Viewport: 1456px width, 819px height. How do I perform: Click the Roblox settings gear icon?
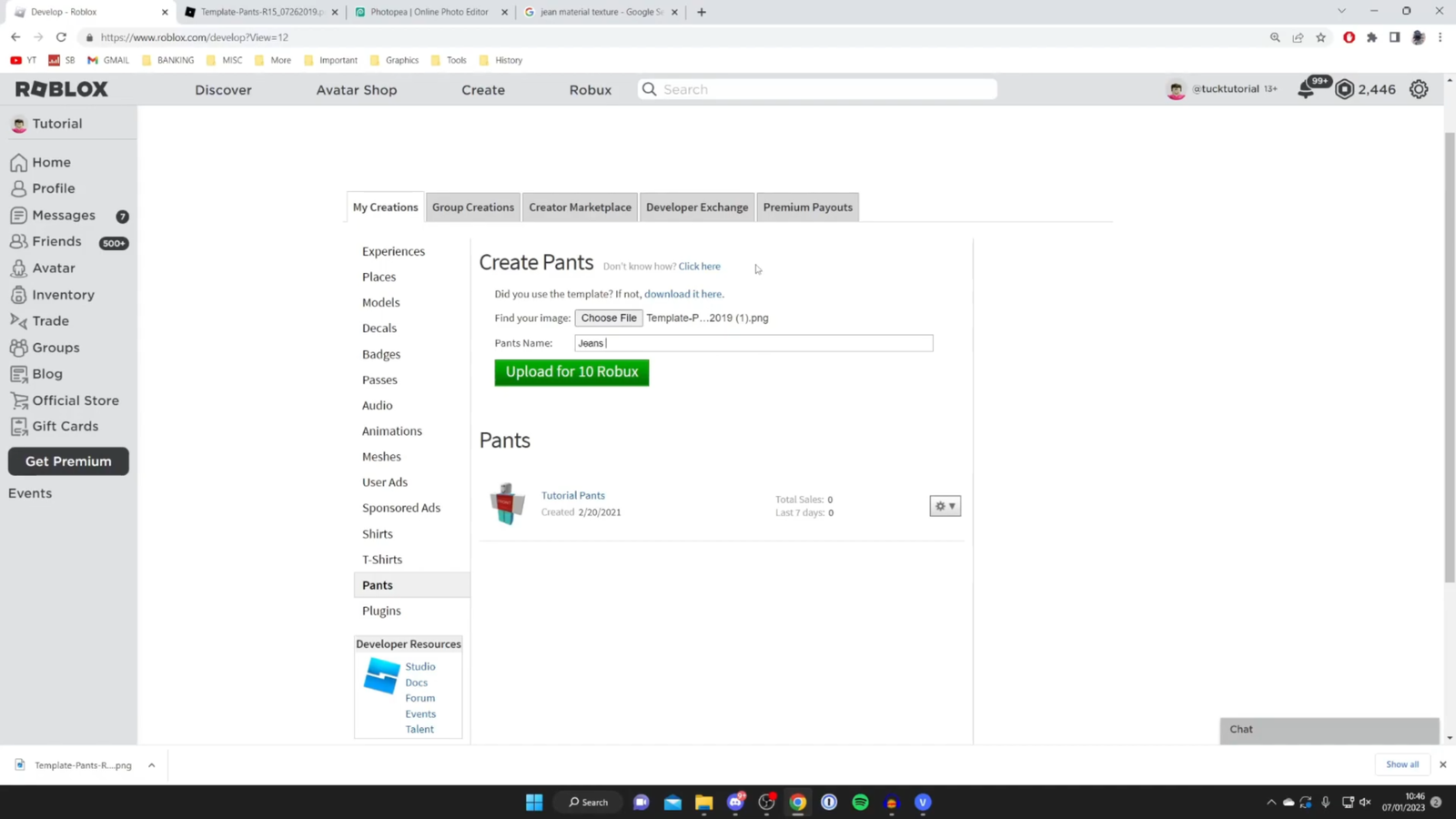(1419, 88)
